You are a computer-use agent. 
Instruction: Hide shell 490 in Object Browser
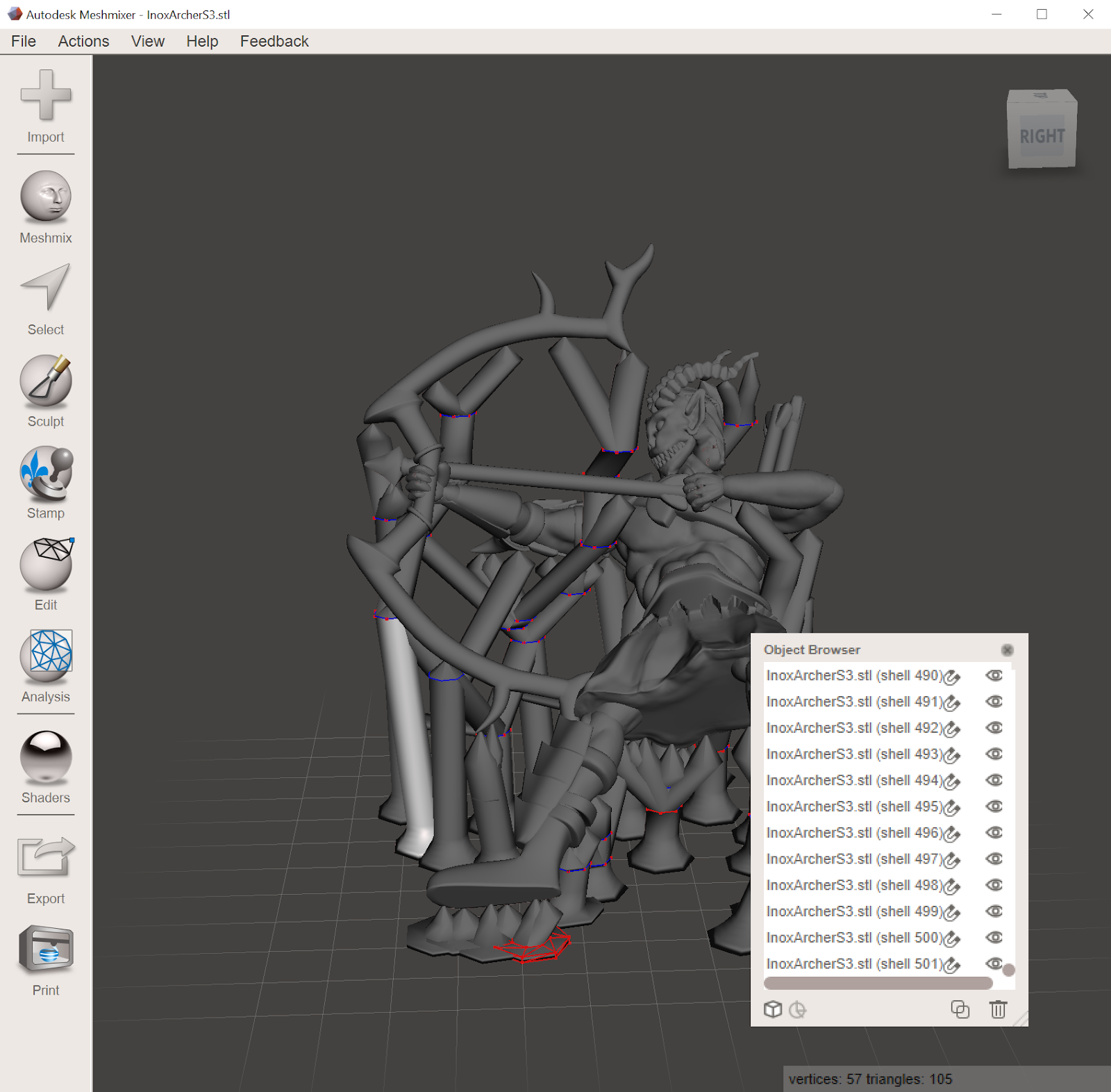point(994,676)
